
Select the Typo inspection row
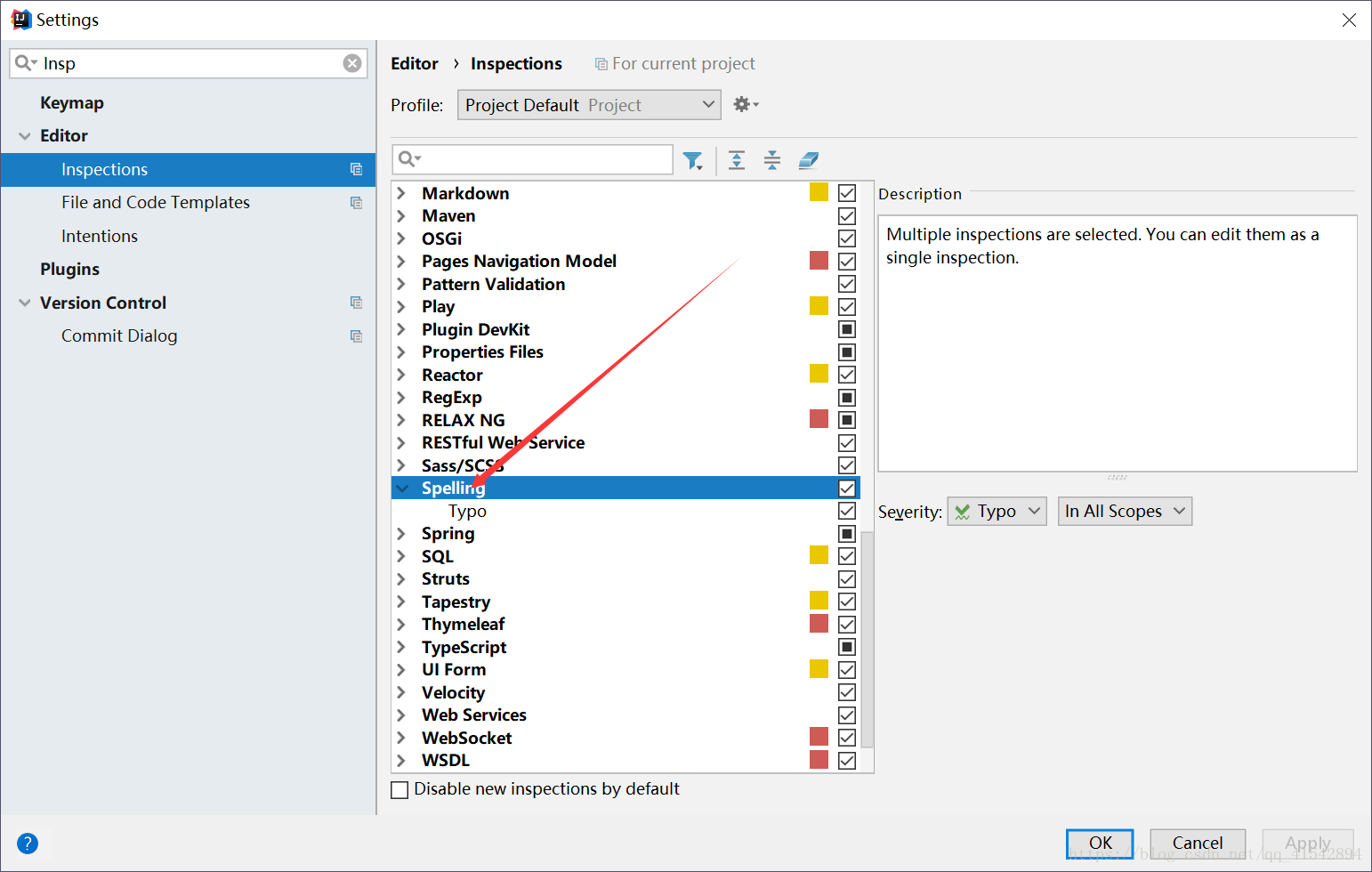pos(625,511)
